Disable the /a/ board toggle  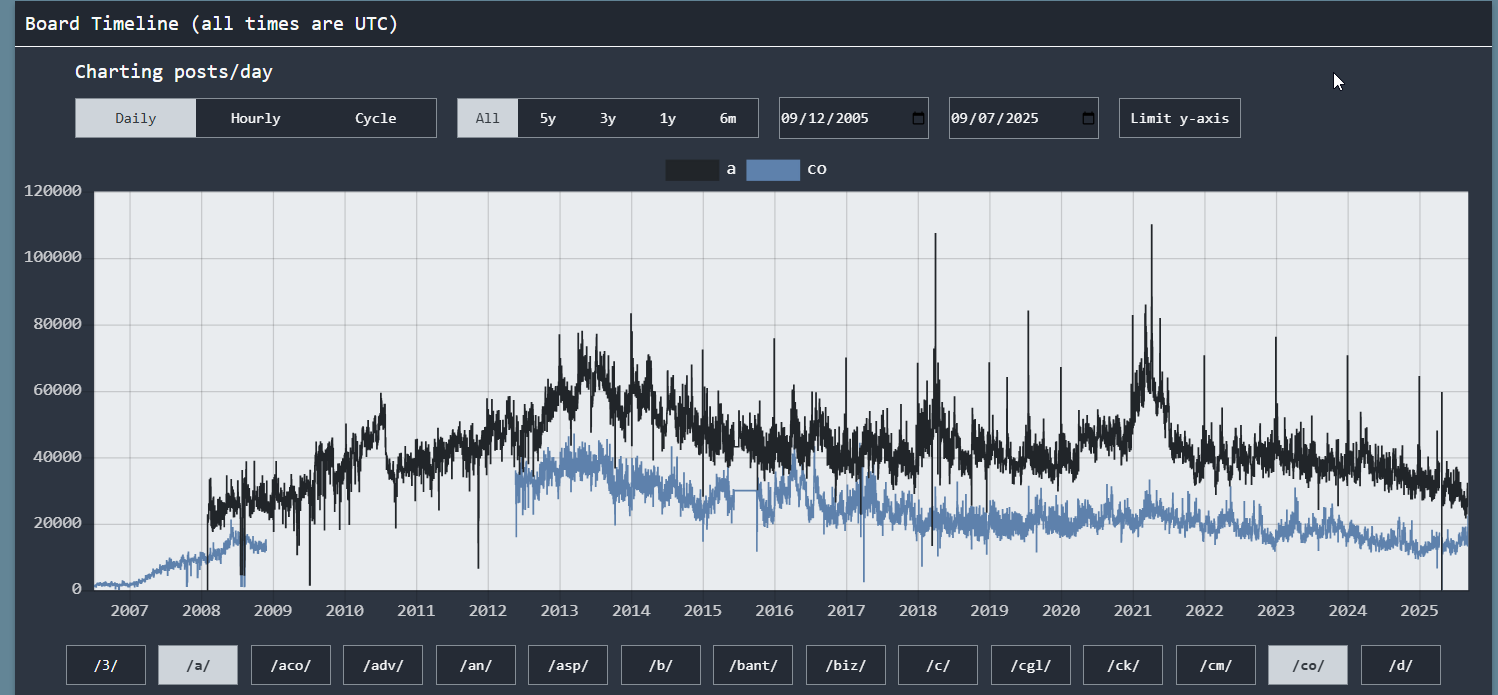click(198, 665)
